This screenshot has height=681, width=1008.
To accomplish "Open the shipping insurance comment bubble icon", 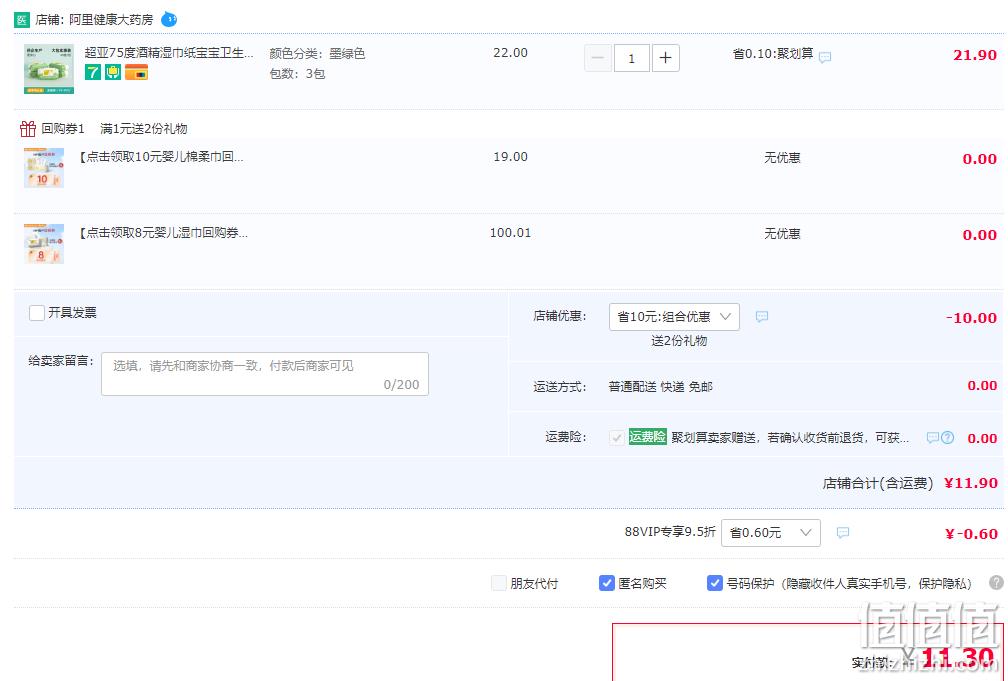I will point(933,438).
